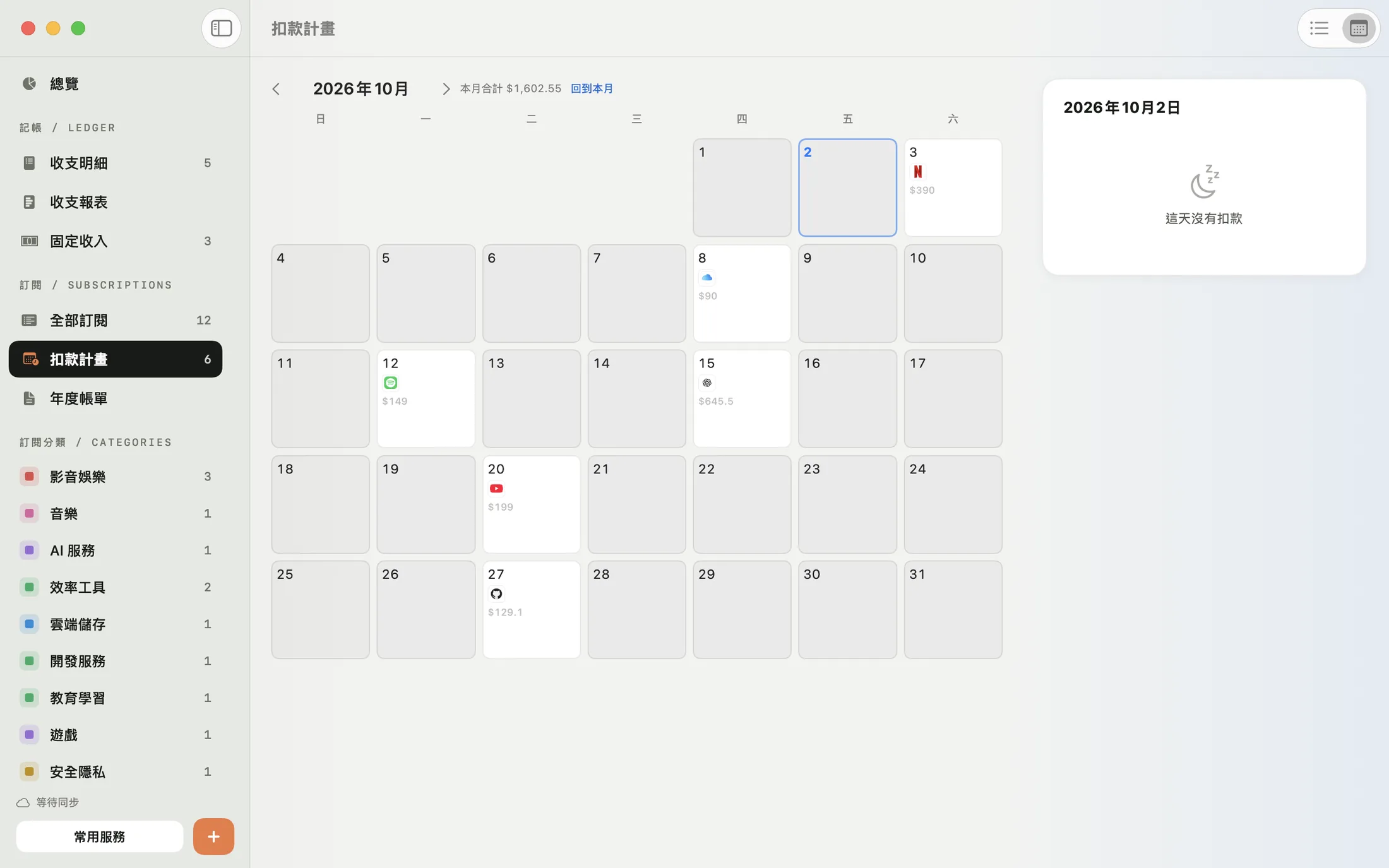Viewport: 1389px width, 868px height.
Task: Open 全部訂閱 in sidebar
Action: pyautogui.click(x=116, y=320)
